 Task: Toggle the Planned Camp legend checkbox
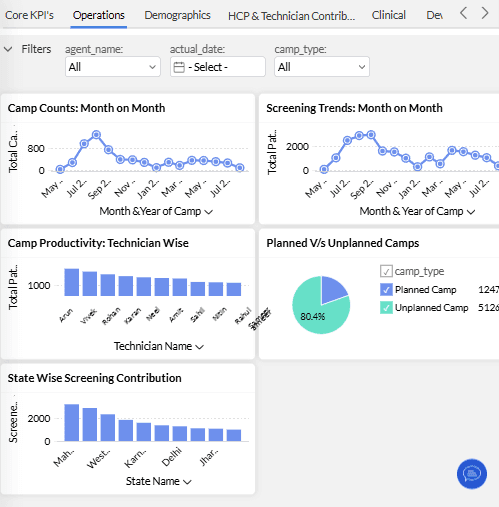[386, 290]
